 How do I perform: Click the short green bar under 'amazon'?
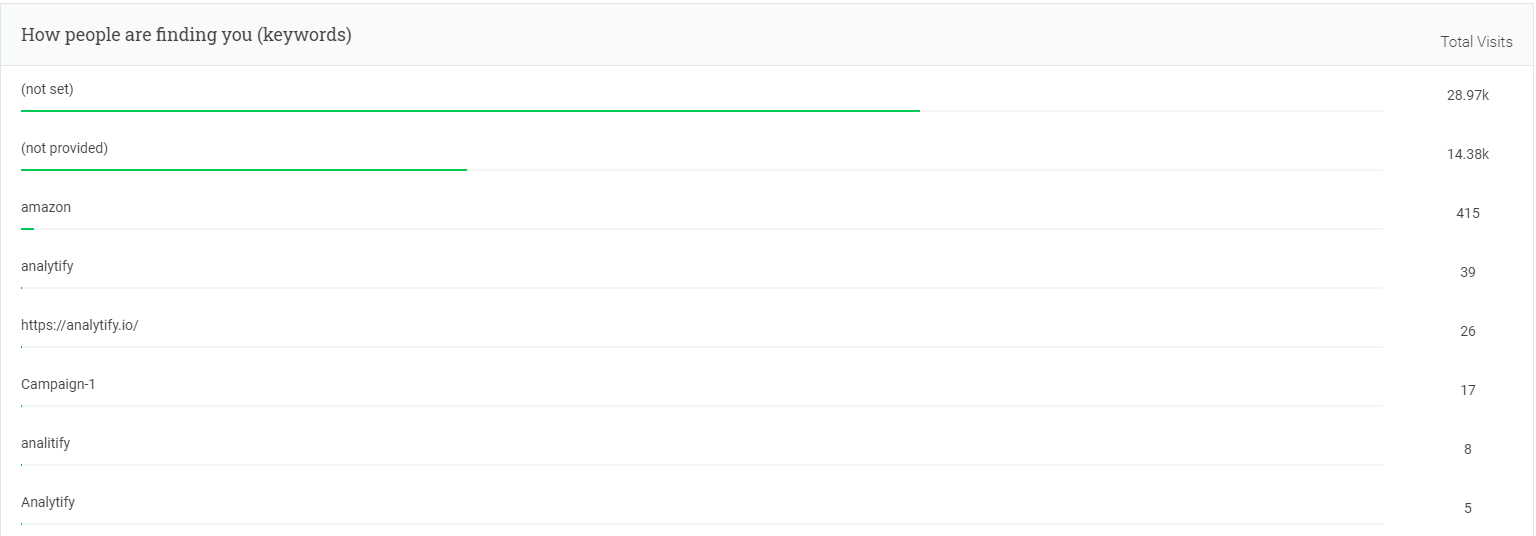pos(27,228)
